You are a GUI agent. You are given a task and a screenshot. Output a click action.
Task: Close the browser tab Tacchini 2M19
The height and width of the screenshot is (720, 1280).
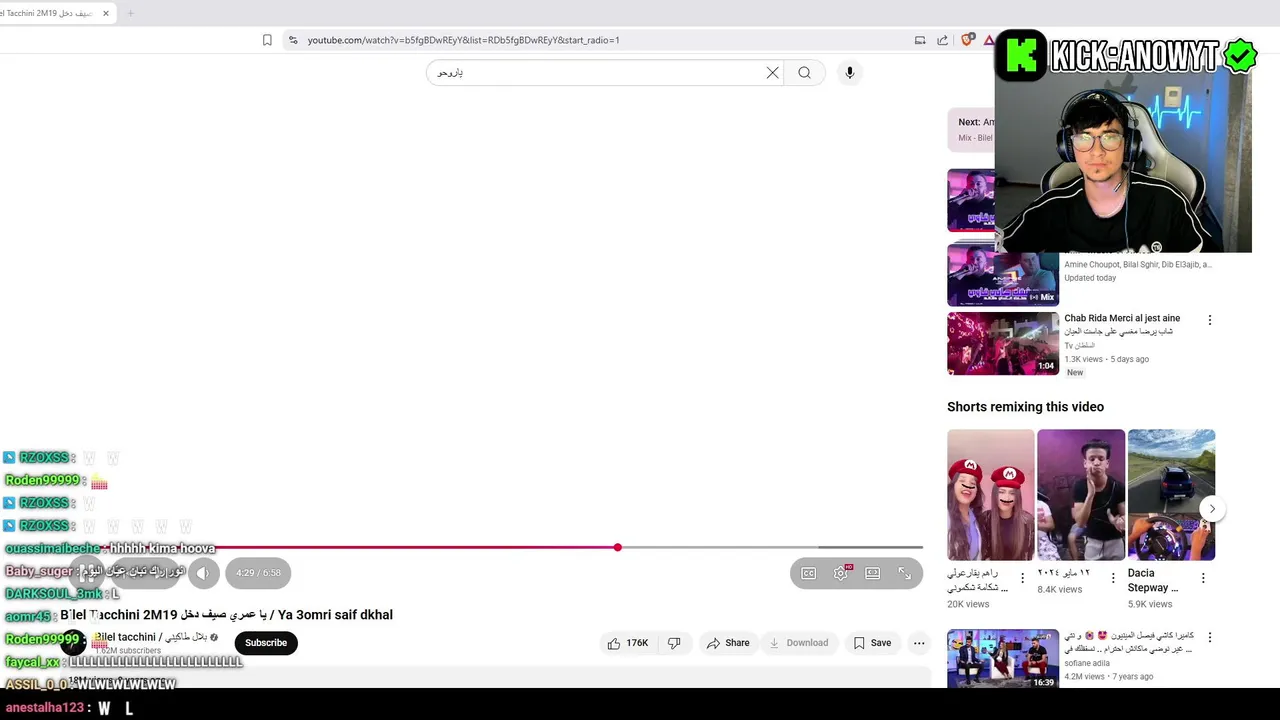click(107, 13)
